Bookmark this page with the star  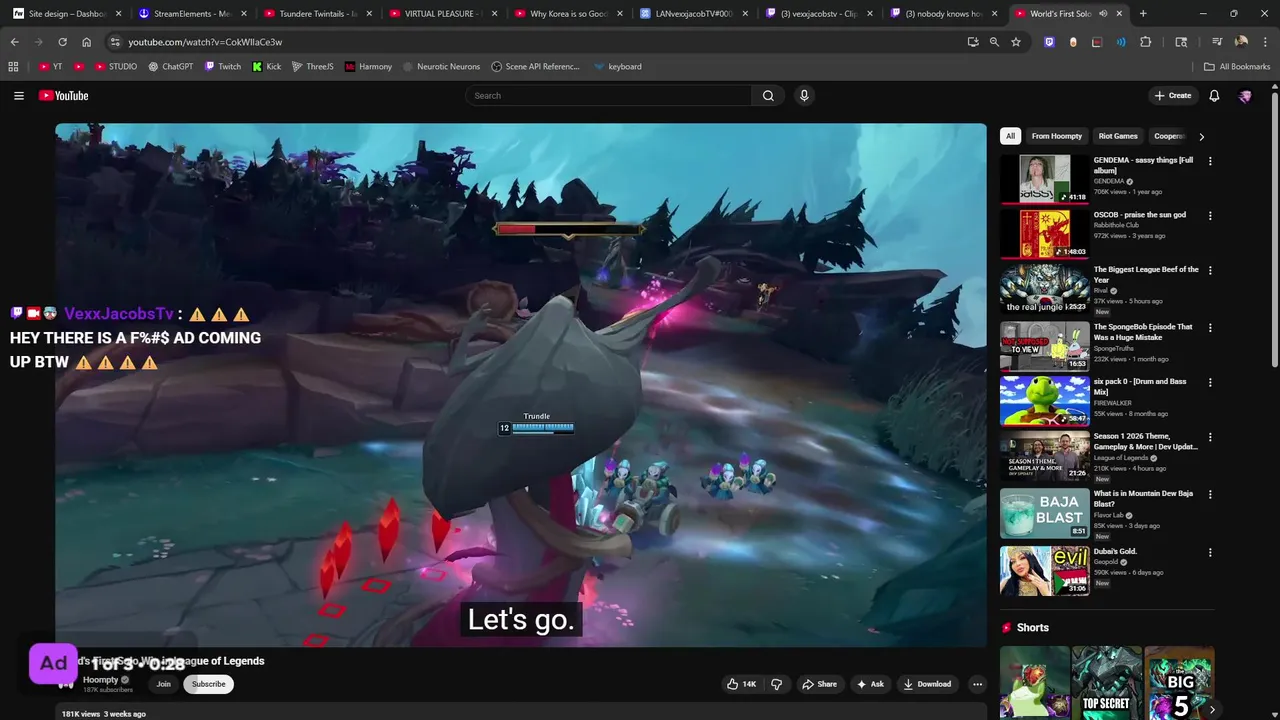tap(1016, 42)
